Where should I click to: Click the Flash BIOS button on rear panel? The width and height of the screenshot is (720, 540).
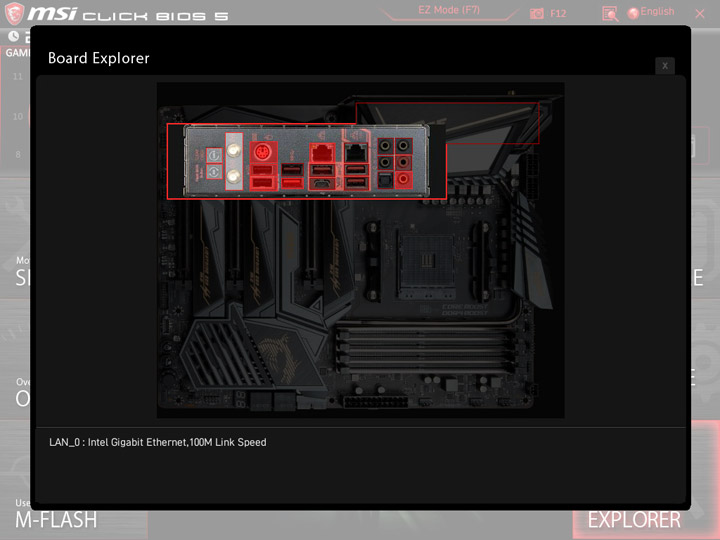[214, 172]
